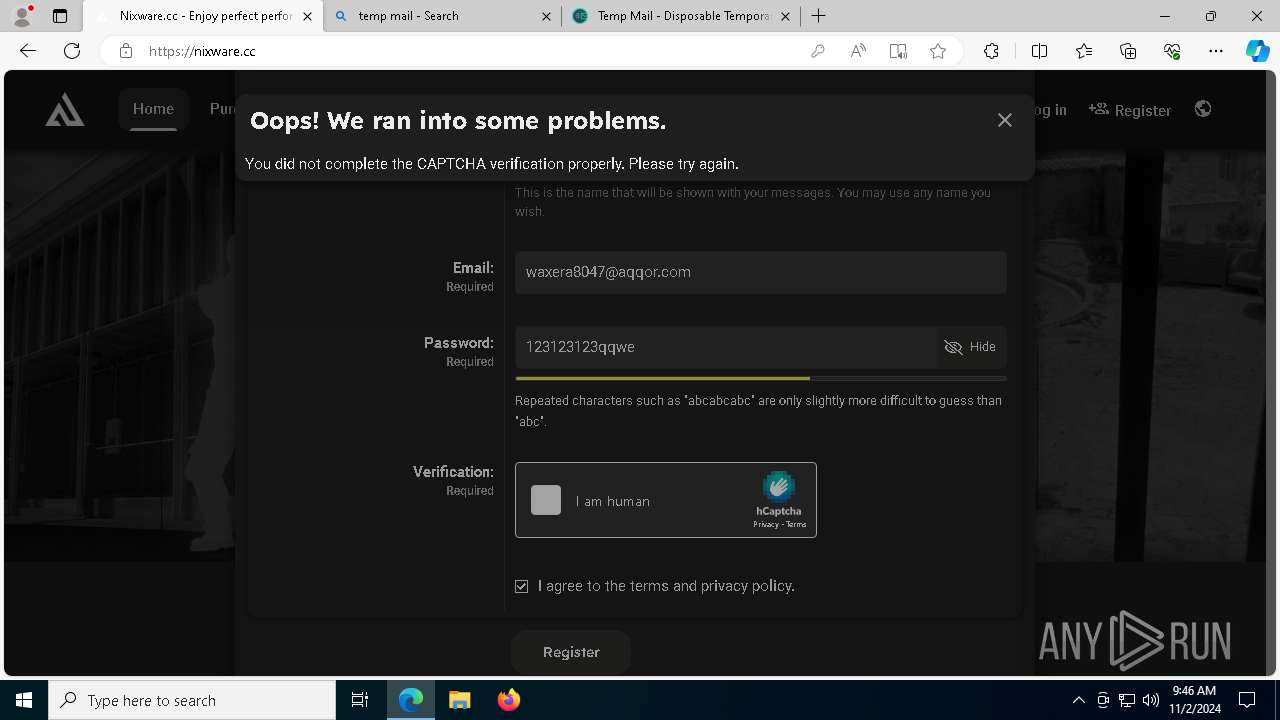The width and height of the screenshot is (1280, 720).
Task: Click the Password input field
Action: pyautogui.click(x=726, y=347)
